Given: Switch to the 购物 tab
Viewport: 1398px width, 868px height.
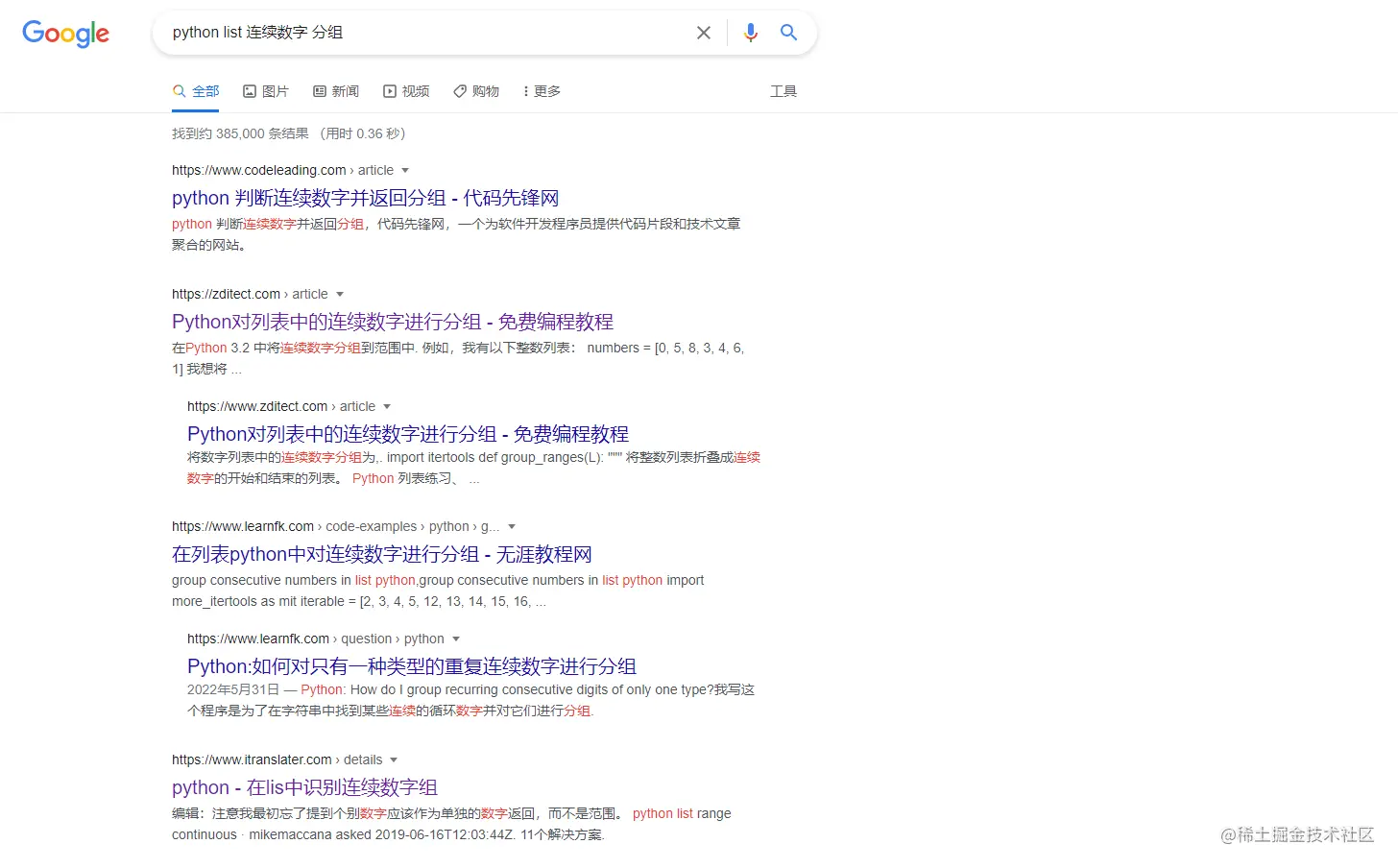Looking at the screenshot, I should click(x=476, y=91).
